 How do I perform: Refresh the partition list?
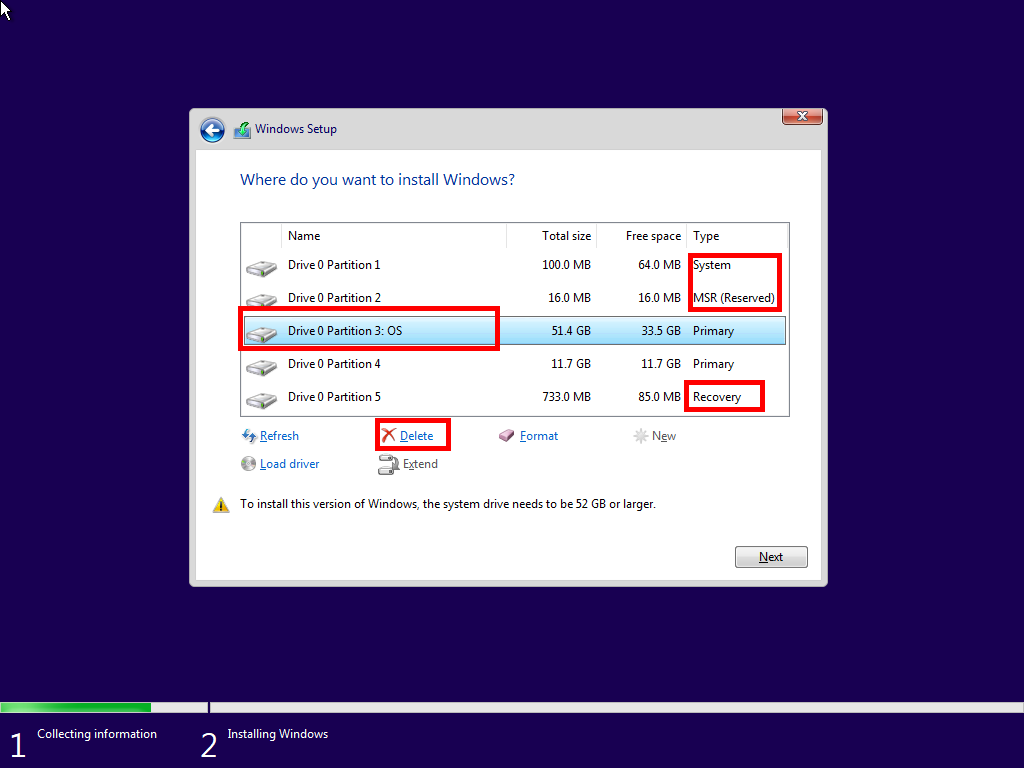[279, 436]
